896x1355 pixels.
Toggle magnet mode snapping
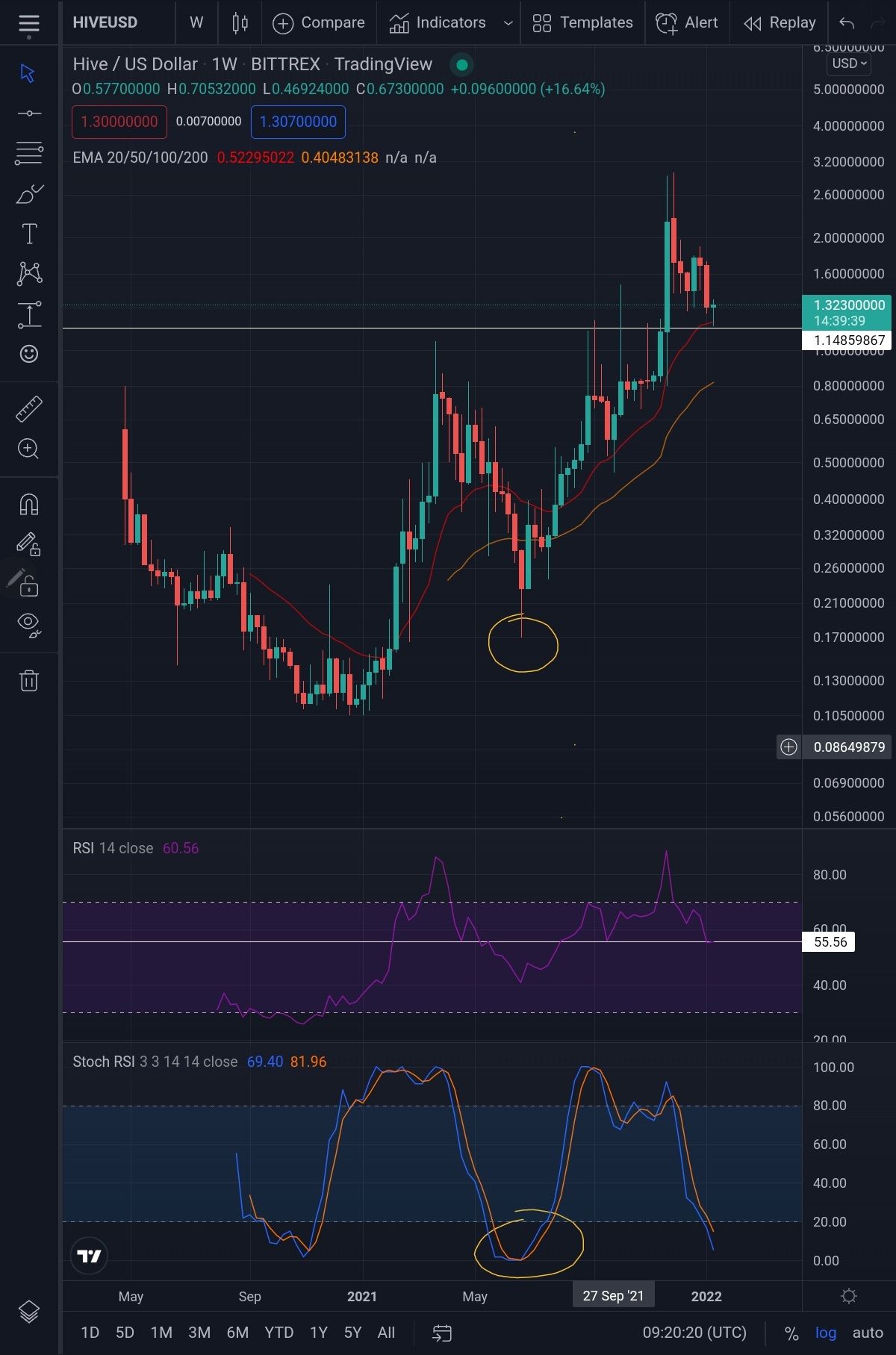click(x=28, y=505)
